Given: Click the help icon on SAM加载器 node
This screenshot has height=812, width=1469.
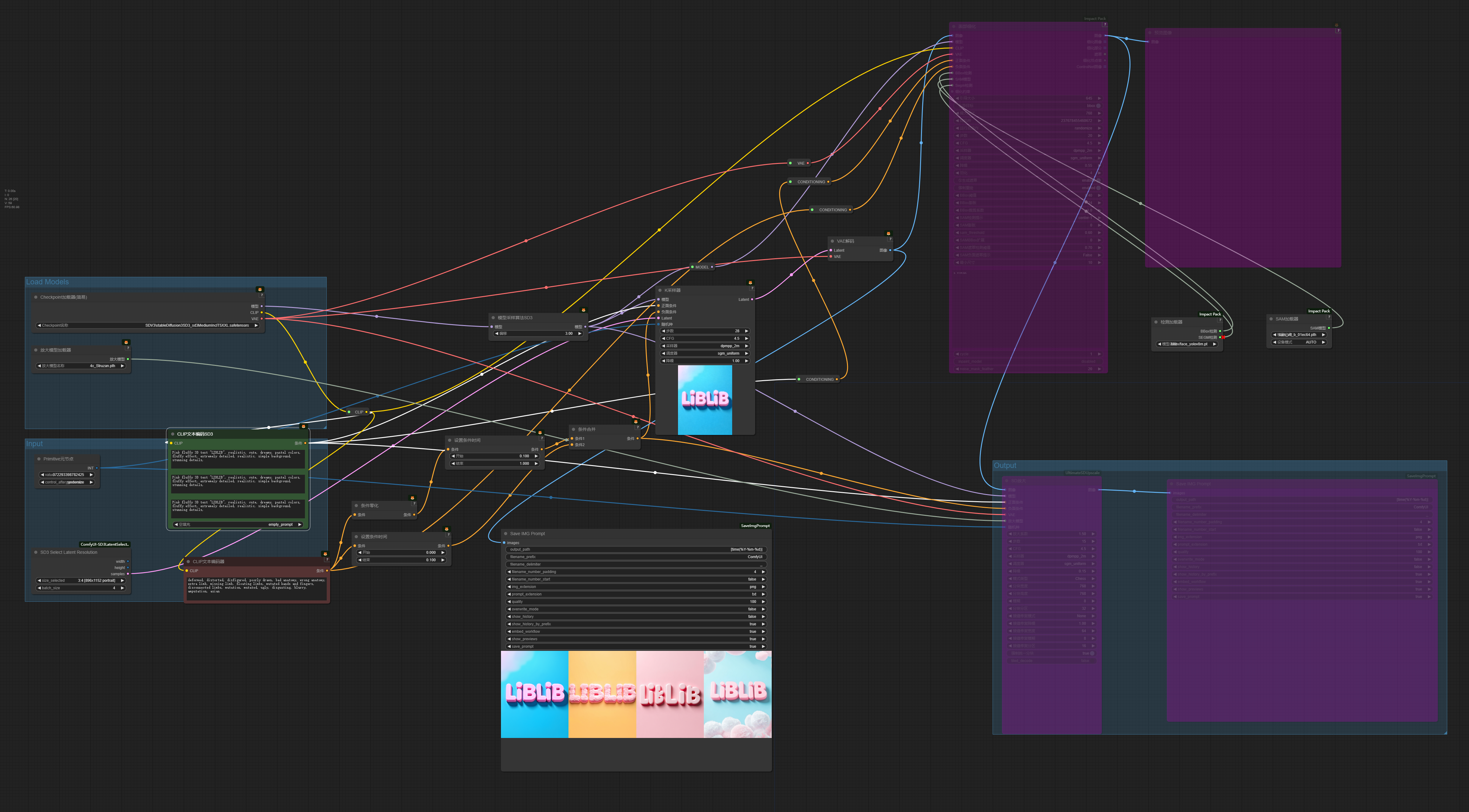Looking at the screenshot, I should click(1329, 317).
